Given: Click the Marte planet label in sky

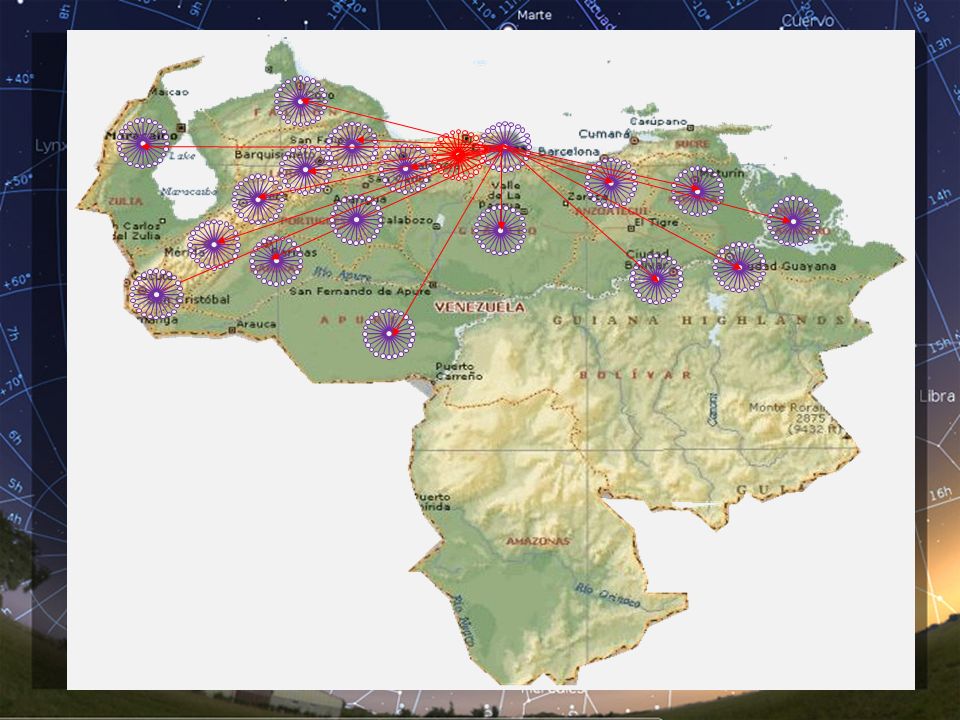Looking at the screenshot, I should tap(534, 15).
